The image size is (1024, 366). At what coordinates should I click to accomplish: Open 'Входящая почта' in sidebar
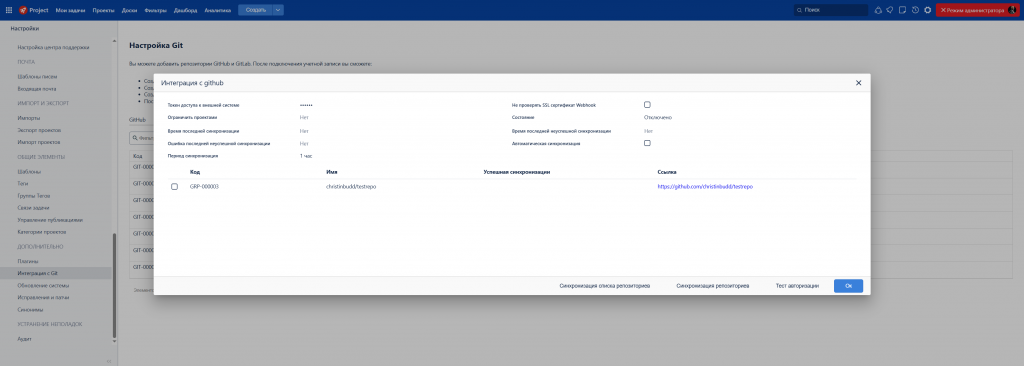pyautogui.click(x=37, y=89)
